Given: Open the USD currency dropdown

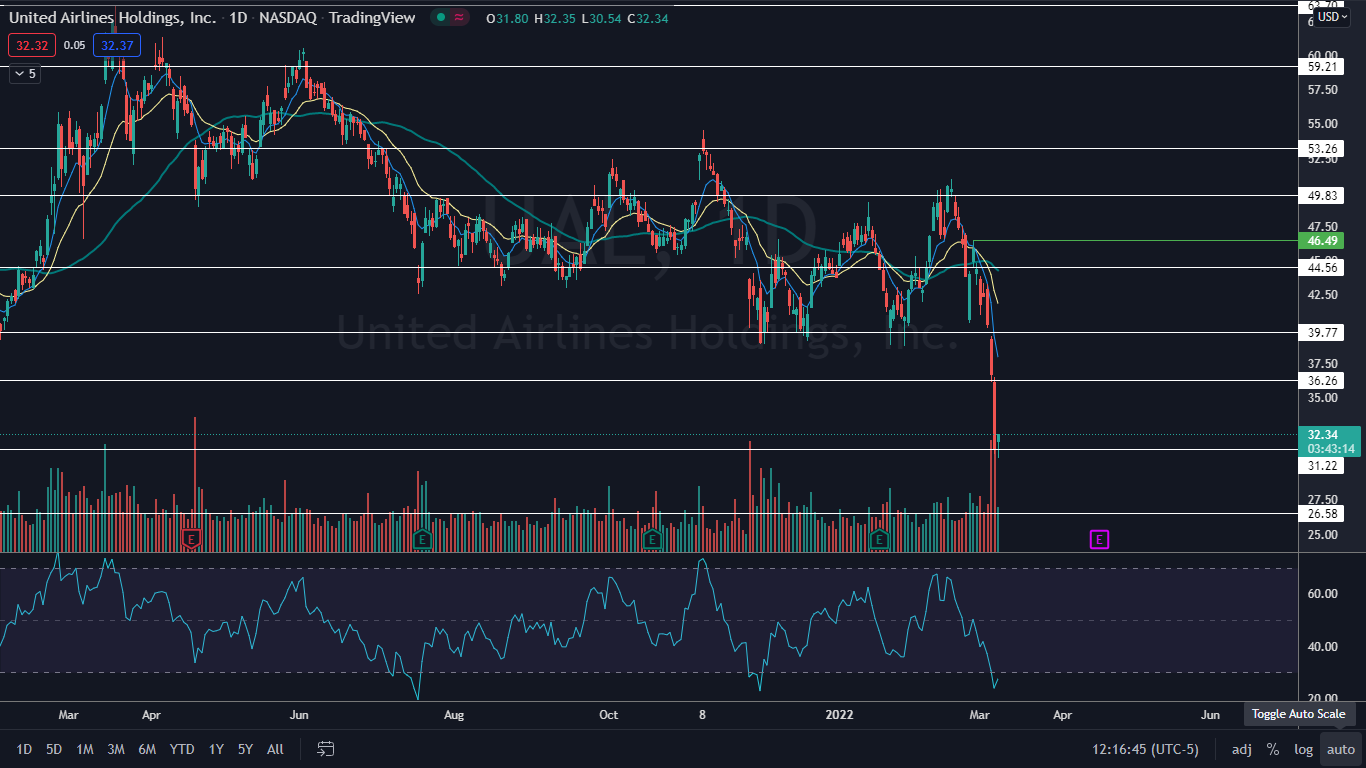Looking at the screenshot, I should [x=1332, y=17].
